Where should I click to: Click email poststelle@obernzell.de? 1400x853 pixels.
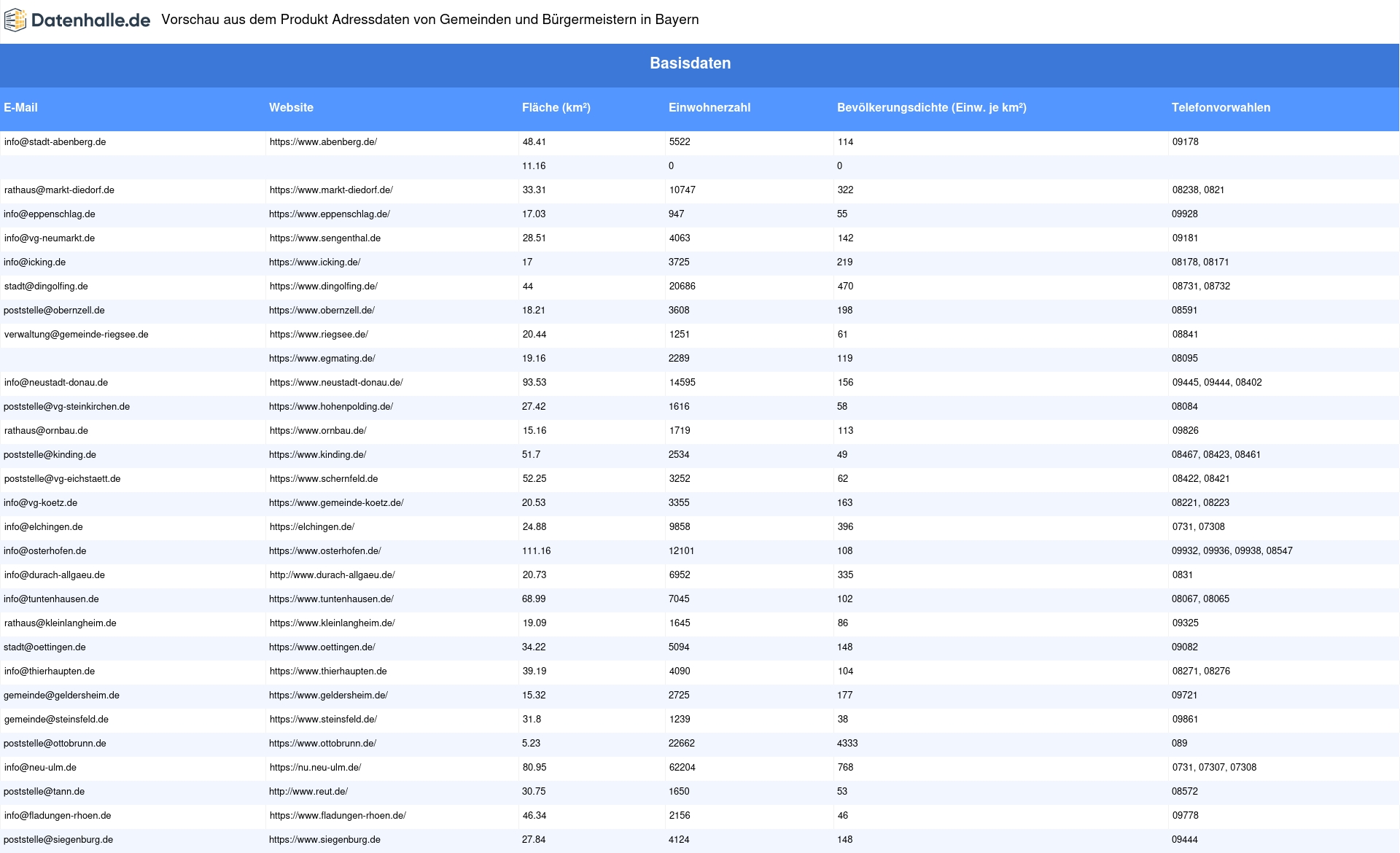coord(55,311)
